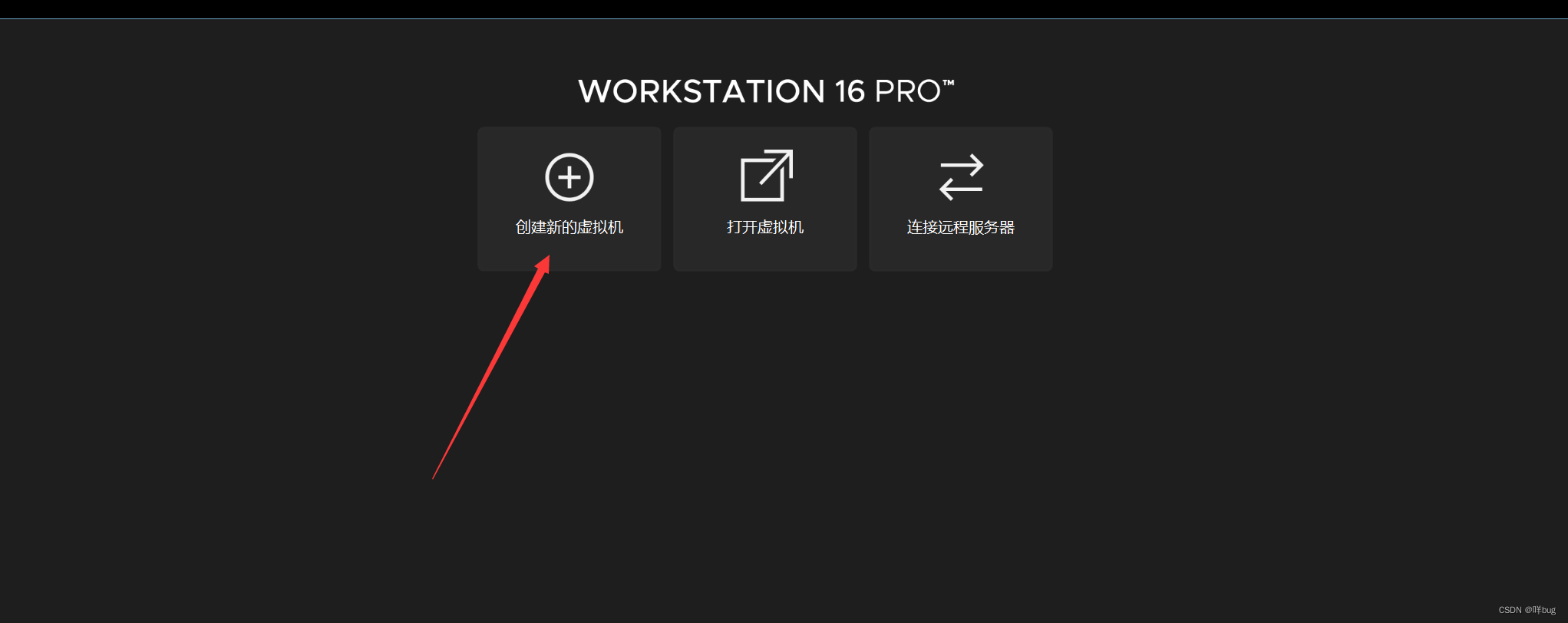Select the 打开虚拟机 label

coord(765,227)
